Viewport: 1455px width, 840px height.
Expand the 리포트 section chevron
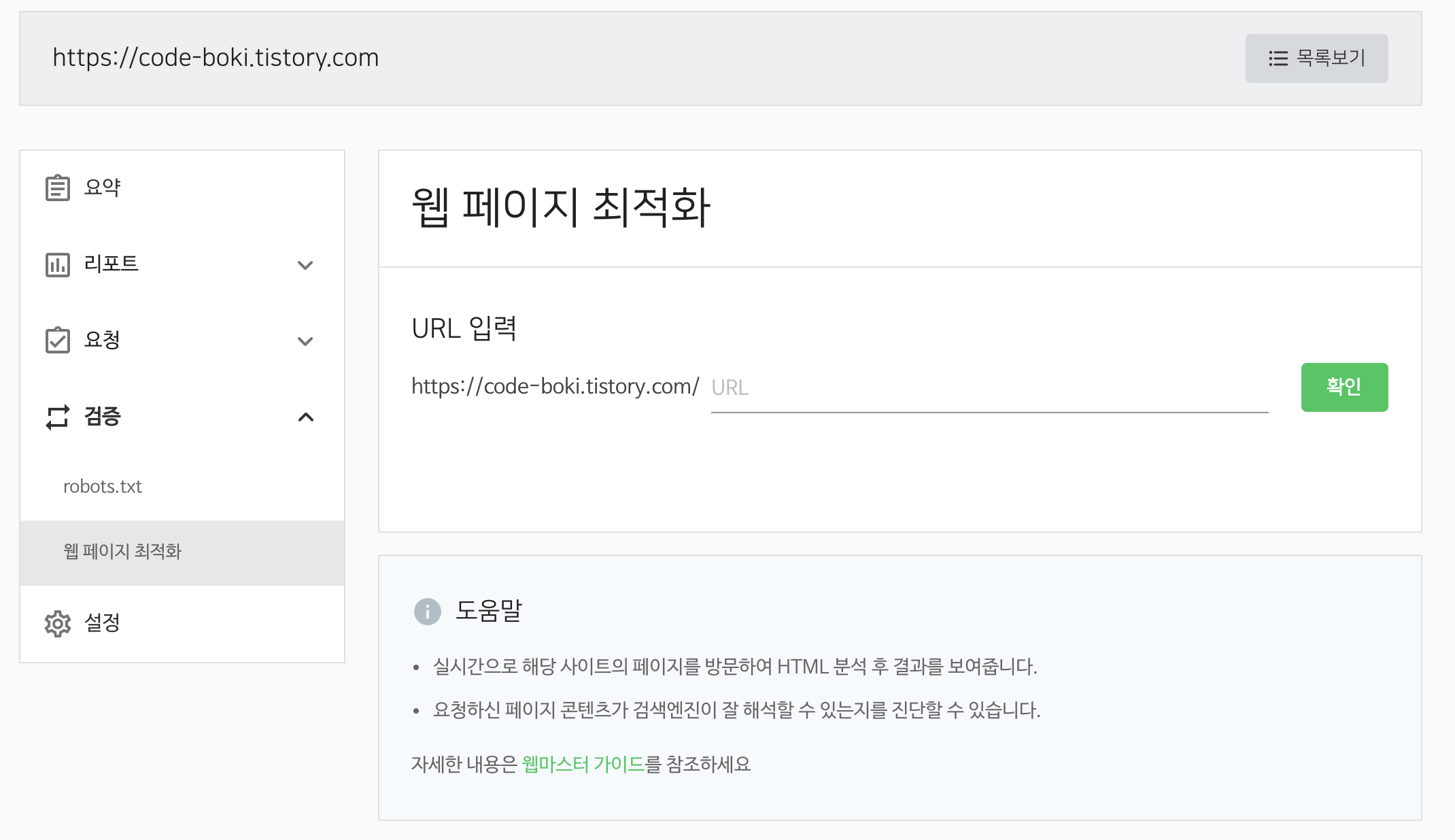coord(305,265)
